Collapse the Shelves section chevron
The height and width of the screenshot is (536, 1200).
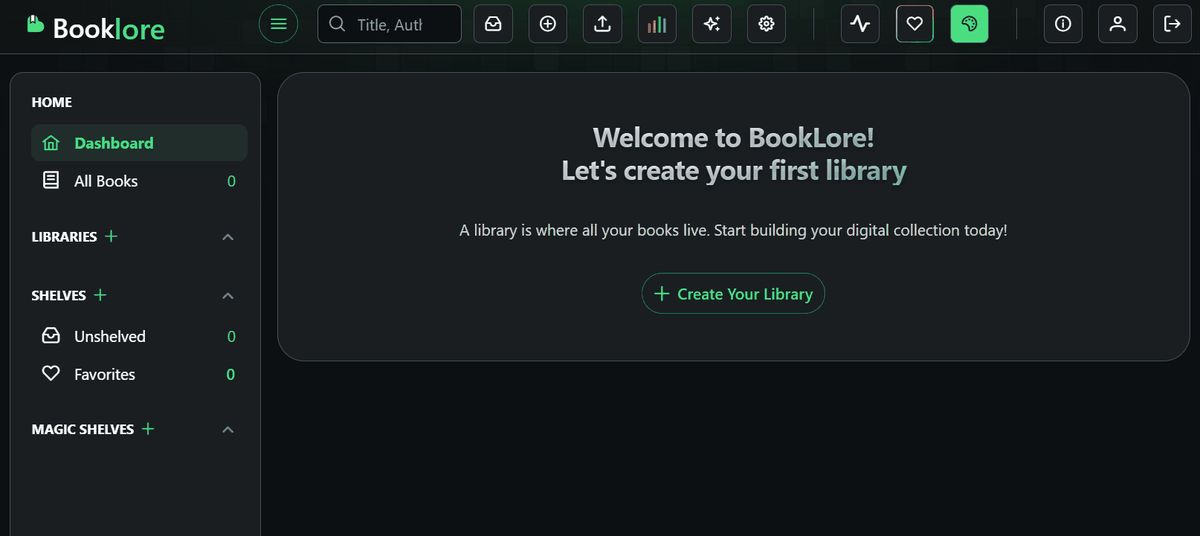pos(228,296)
